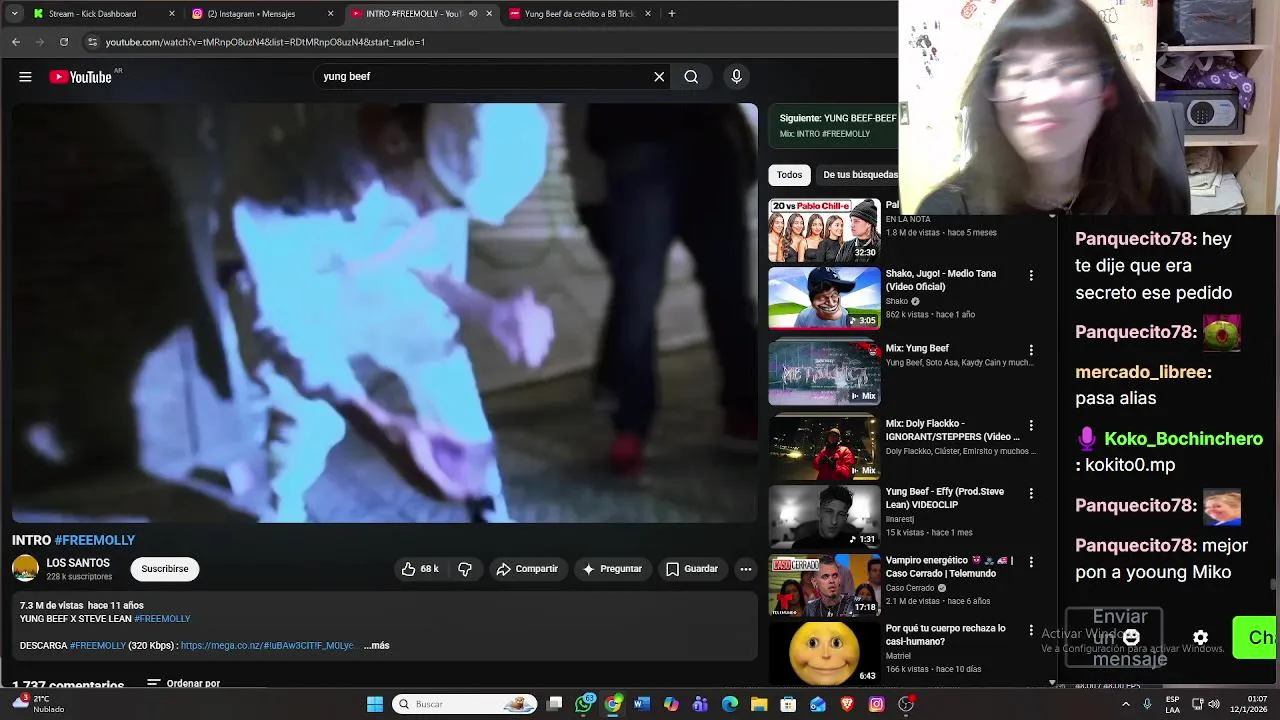
Task: Open the Preguntar AI button
Action: tap(612, 569)
